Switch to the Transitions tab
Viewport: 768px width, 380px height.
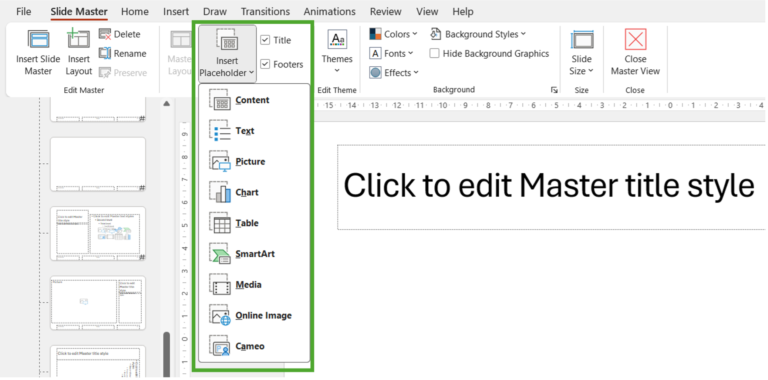coord(265,11)
